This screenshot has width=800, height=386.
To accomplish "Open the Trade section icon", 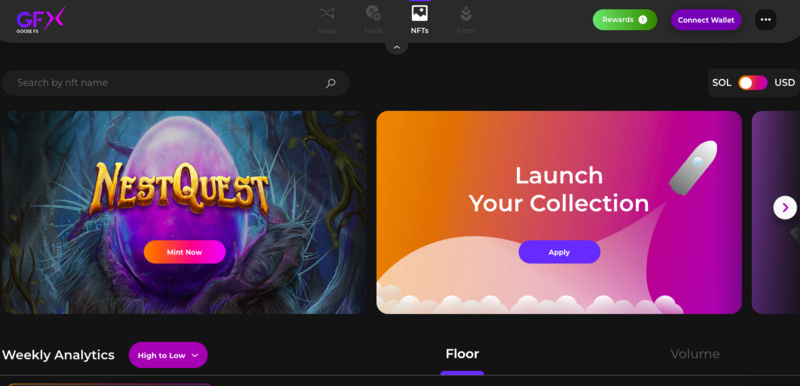I will coord(373,13).
